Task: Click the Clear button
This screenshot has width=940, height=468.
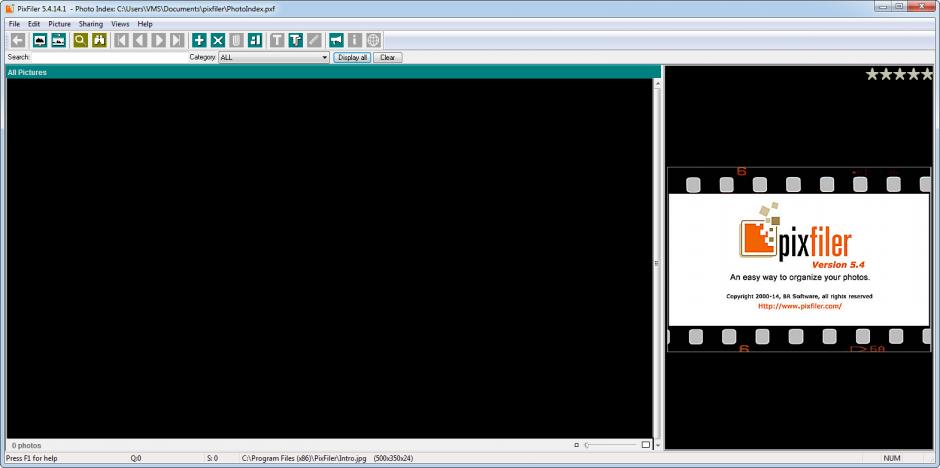Action: point(387,58)
